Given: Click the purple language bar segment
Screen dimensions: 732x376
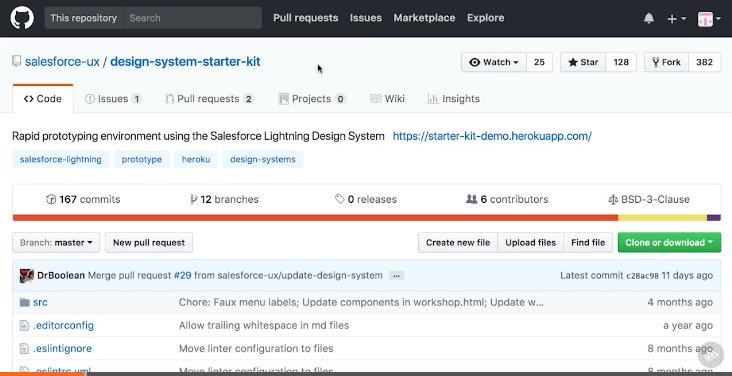Looking at the screenshot, I should (x=714, y=218).
